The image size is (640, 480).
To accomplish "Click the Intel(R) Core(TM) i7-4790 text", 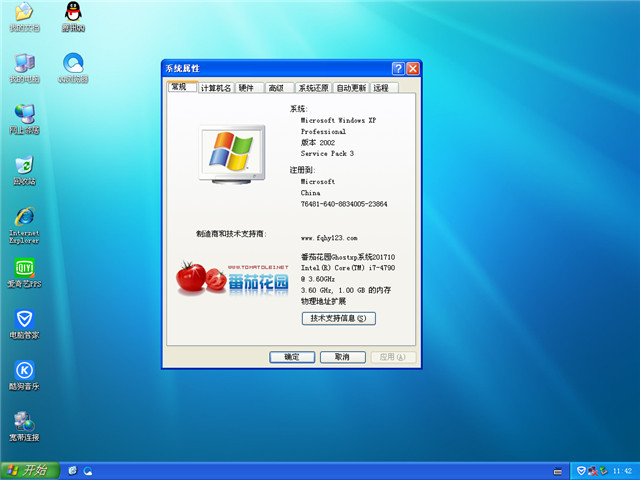I will pos(348,268).
